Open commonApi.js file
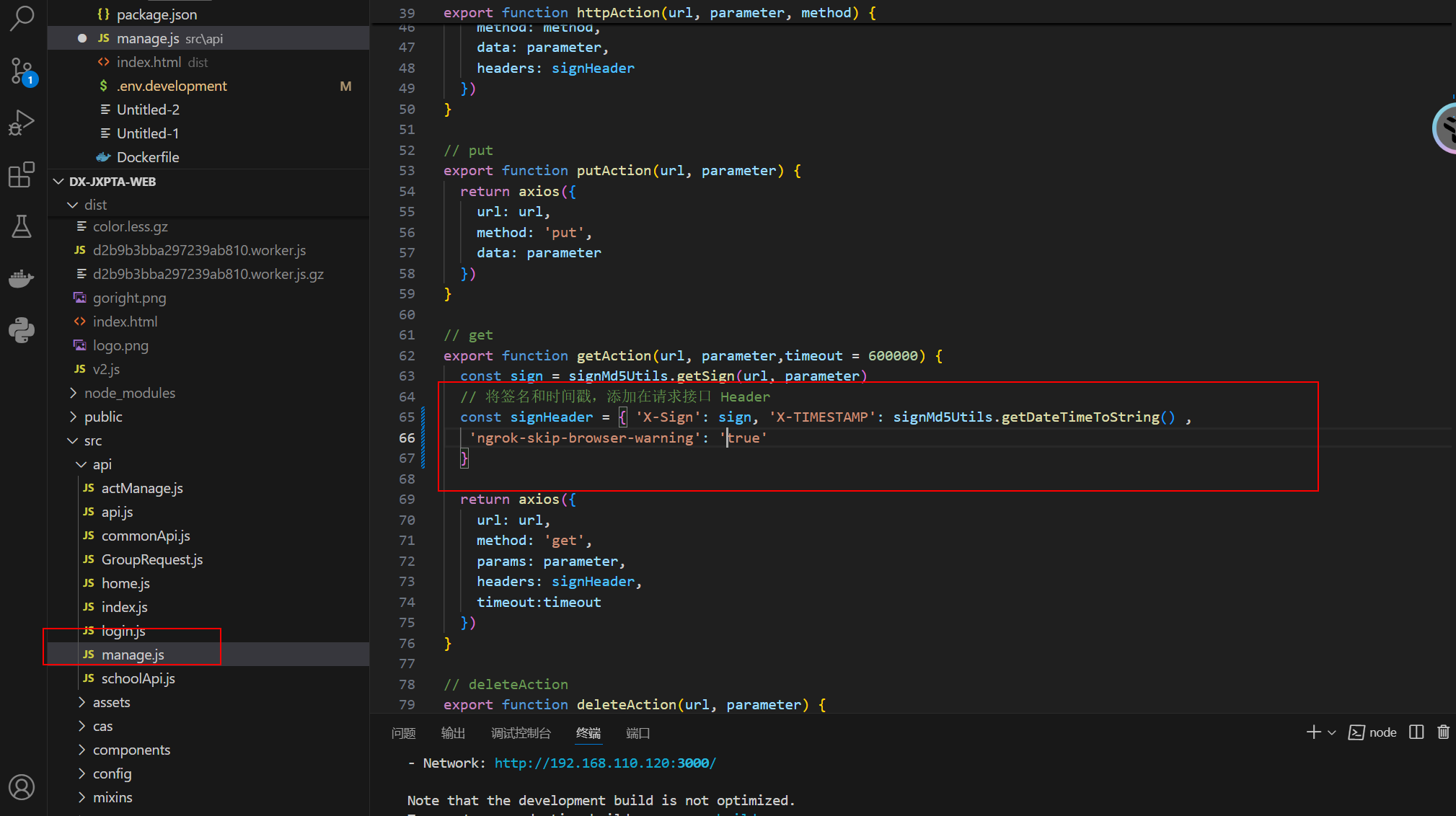The height and width of the screenshot is (816, 1456). coord(208,536)
